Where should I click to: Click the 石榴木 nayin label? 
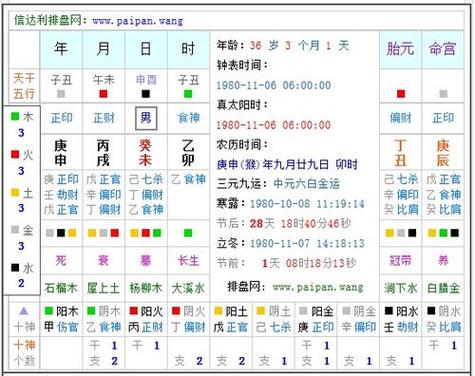click(x=61, y=288)
